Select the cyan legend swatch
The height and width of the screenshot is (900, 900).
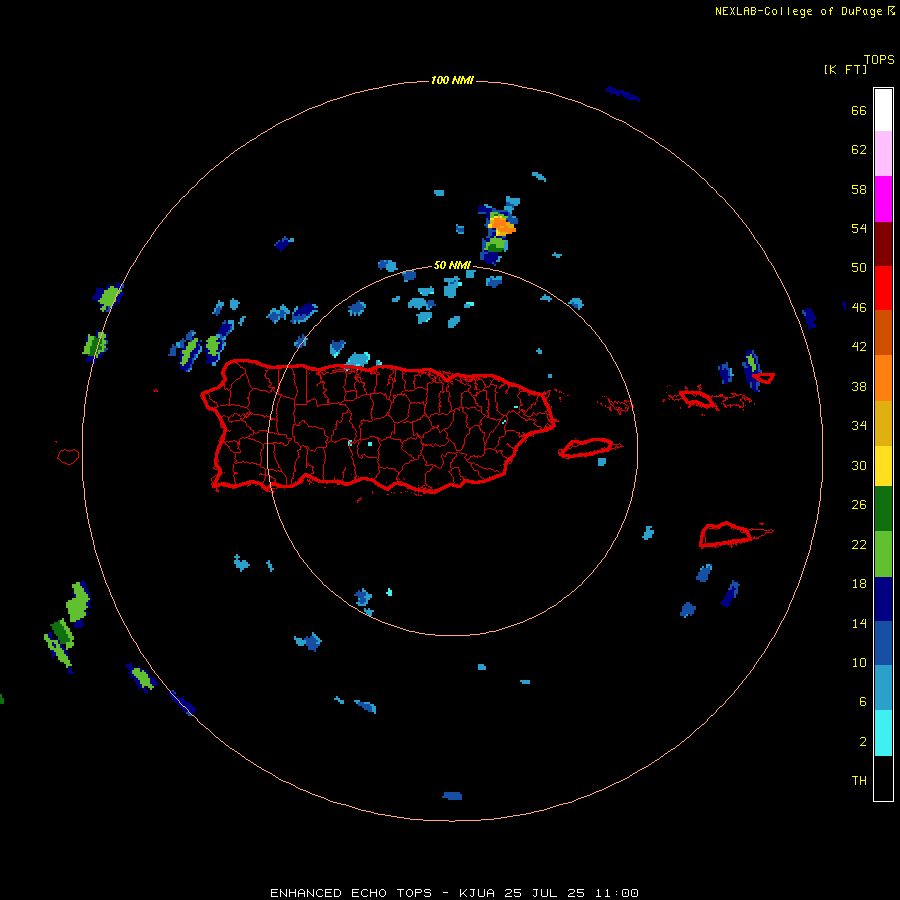[883, 733]
